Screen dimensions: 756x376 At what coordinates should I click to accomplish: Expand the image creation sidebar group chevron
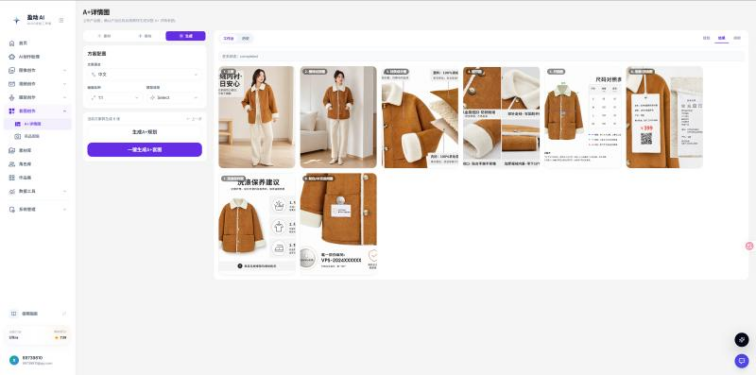(65, 70)
